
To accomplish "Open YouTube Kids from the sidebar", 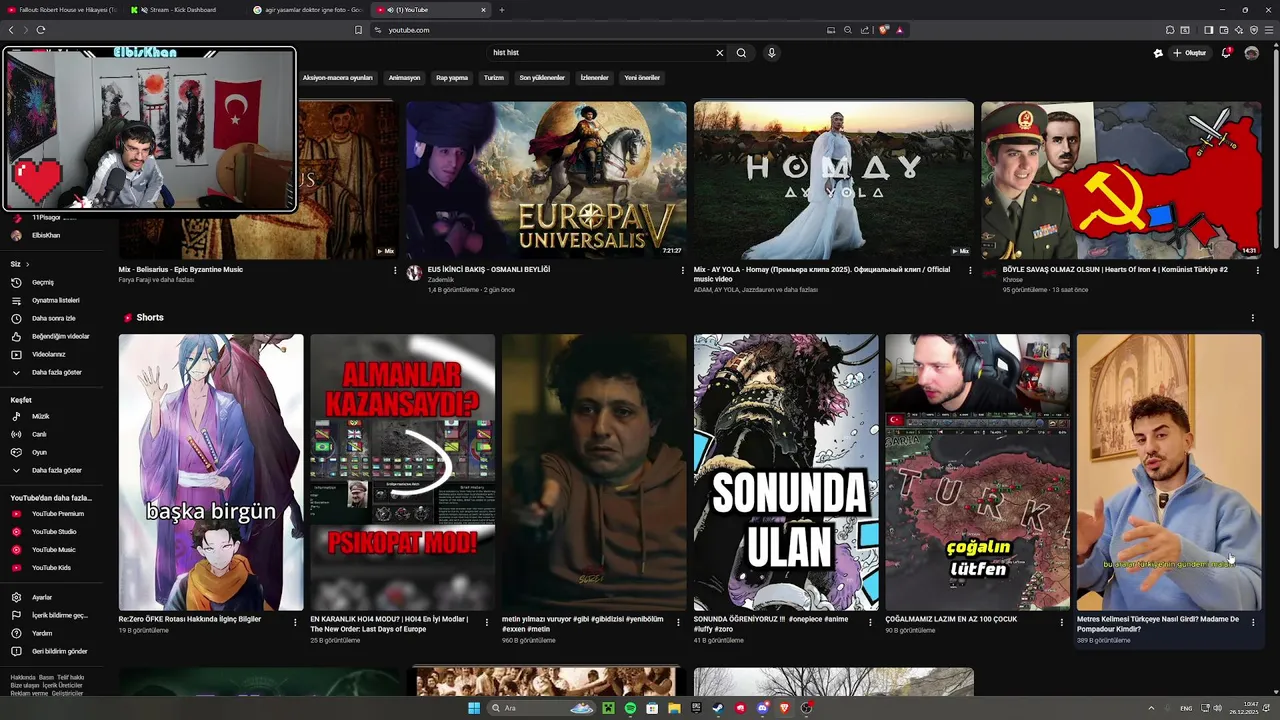I will click(51, 568).
